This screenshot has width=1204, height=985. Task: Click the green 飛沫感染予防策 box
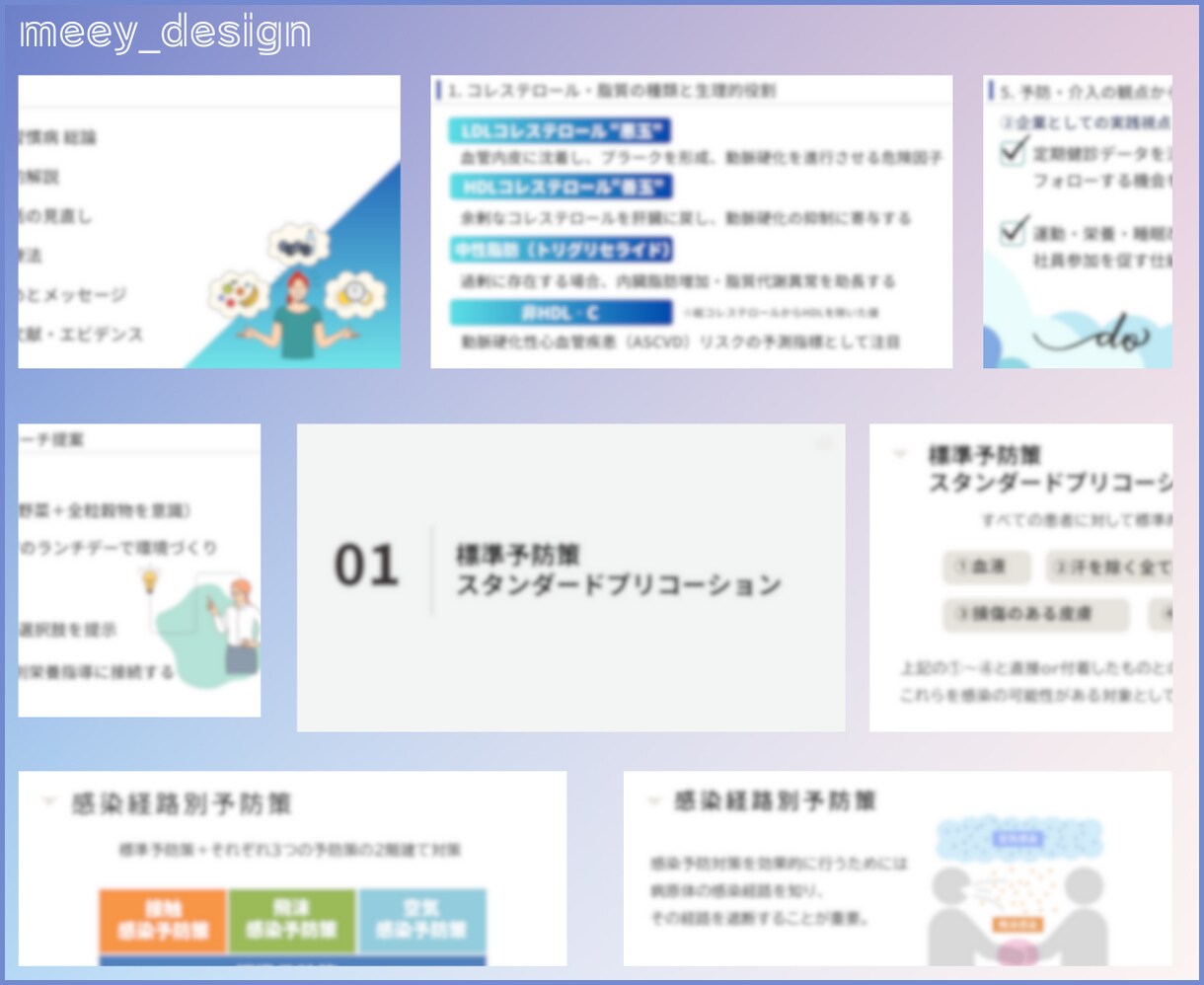point(293,920)
